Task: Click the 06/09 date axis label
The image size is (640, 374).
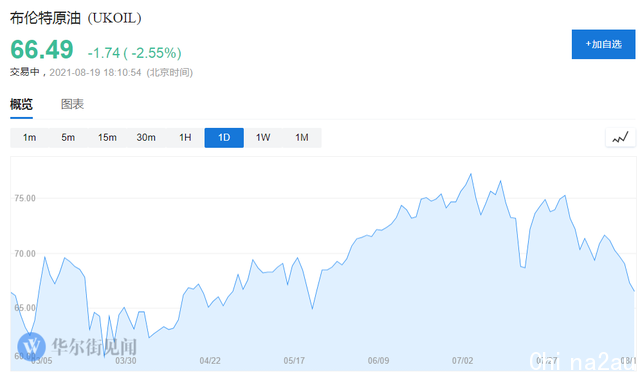Action: (x=378, y=361)
